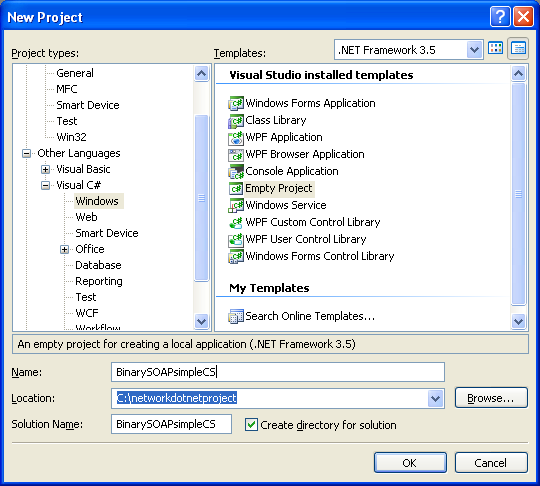This screenshot has height=486, width=540.
Task: Select General in Project types tree
Action: click(75, 73)
